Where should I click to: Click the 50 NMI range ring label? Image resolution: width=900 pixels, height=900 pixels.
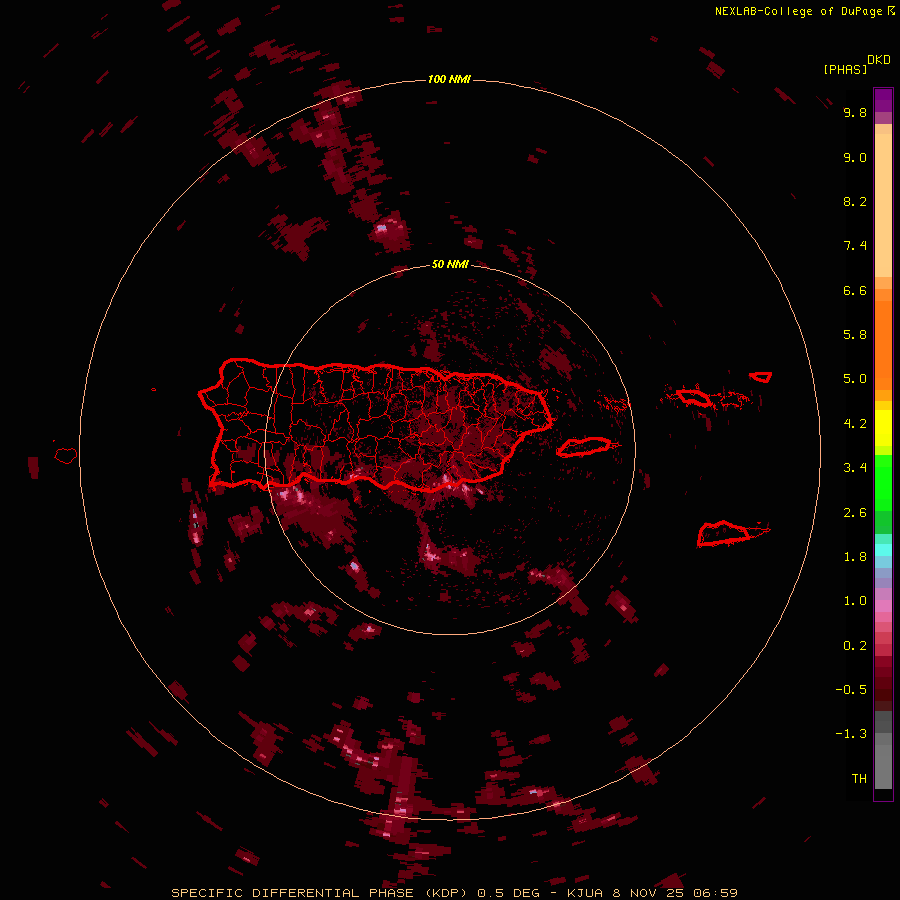450,264
